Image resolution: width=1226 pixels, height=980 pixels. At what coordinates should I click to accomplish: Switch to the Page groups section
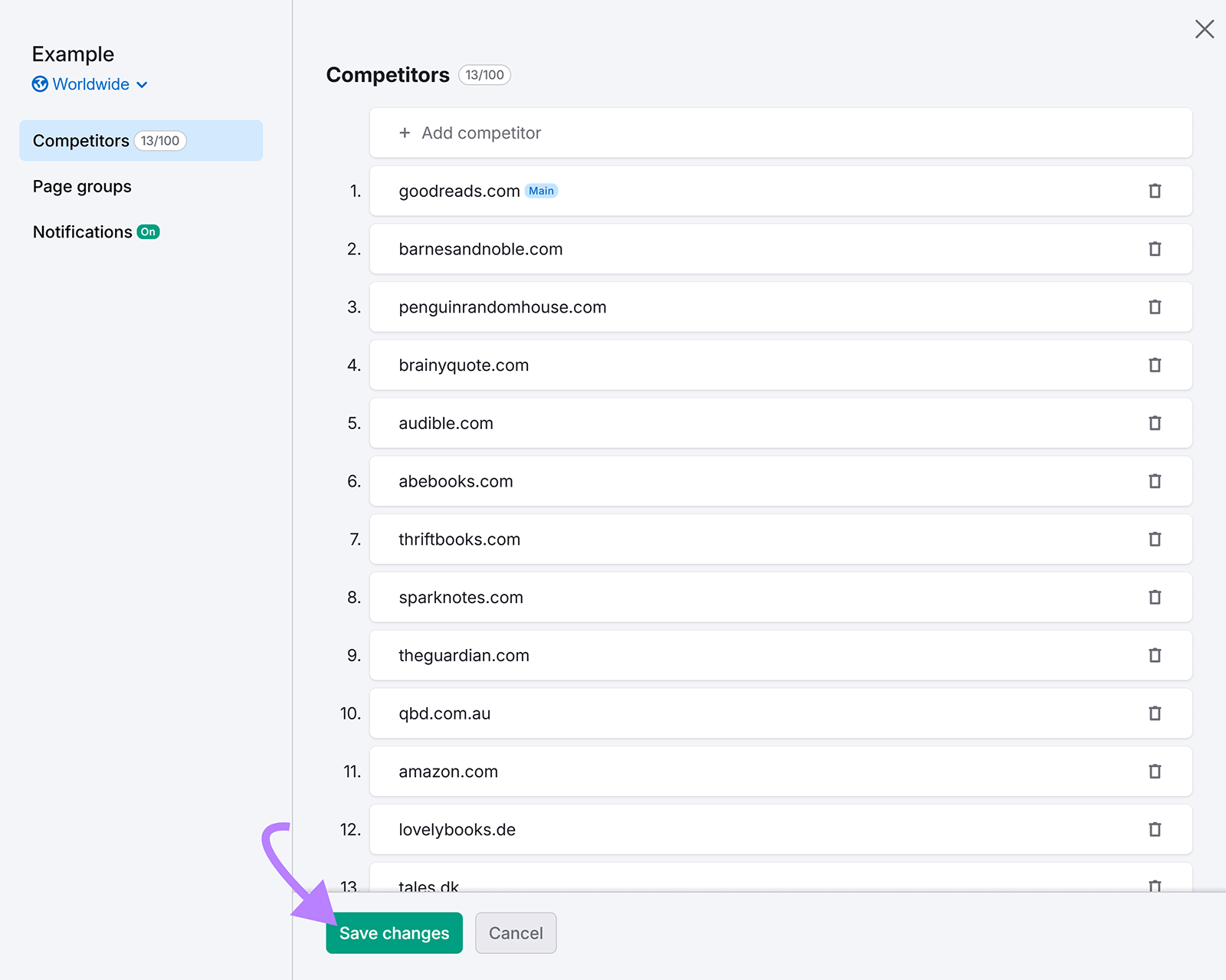(81, 186)
